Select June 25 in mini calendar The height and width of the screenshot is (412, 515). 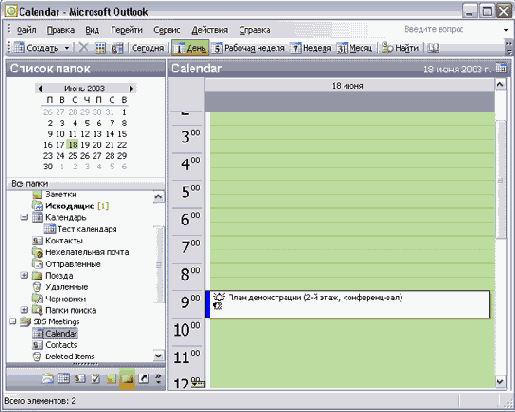click(73, 156)
